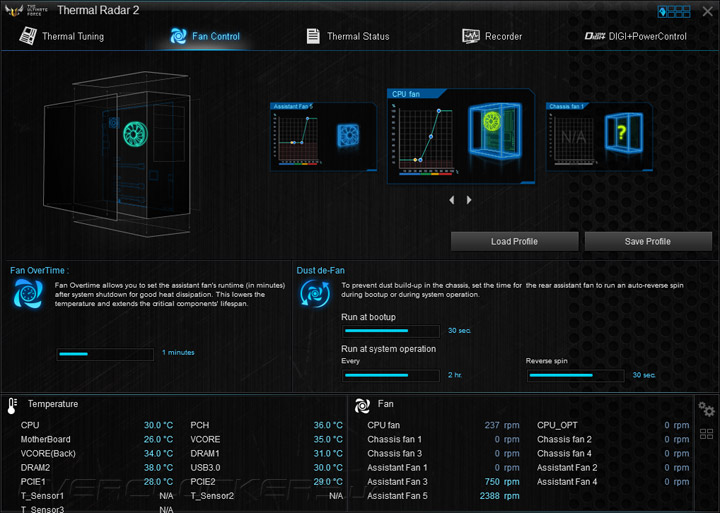This screenshot has height=513, width=720.
Task: Click the DIGI+ logo icon
Action: (595, 36)
